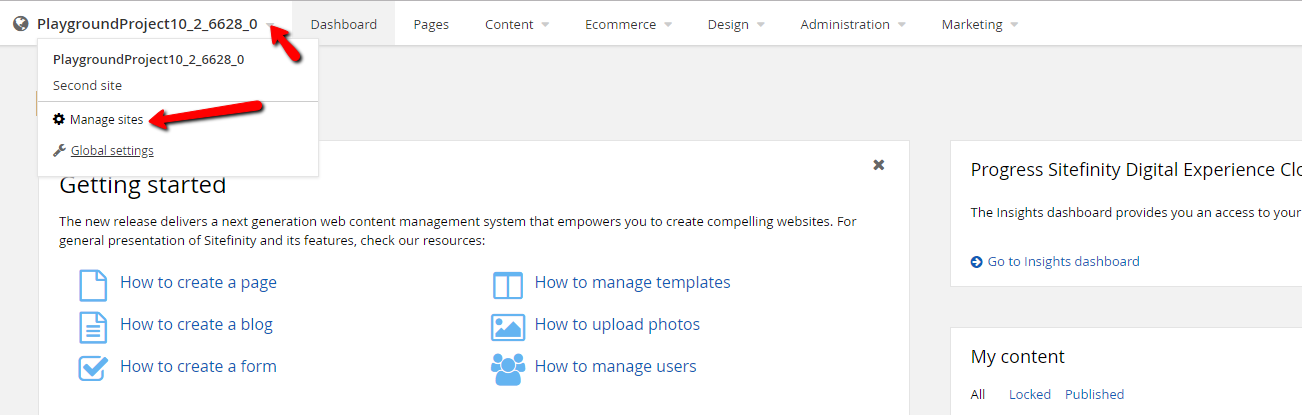Open Manage sites

pos(106,120)
